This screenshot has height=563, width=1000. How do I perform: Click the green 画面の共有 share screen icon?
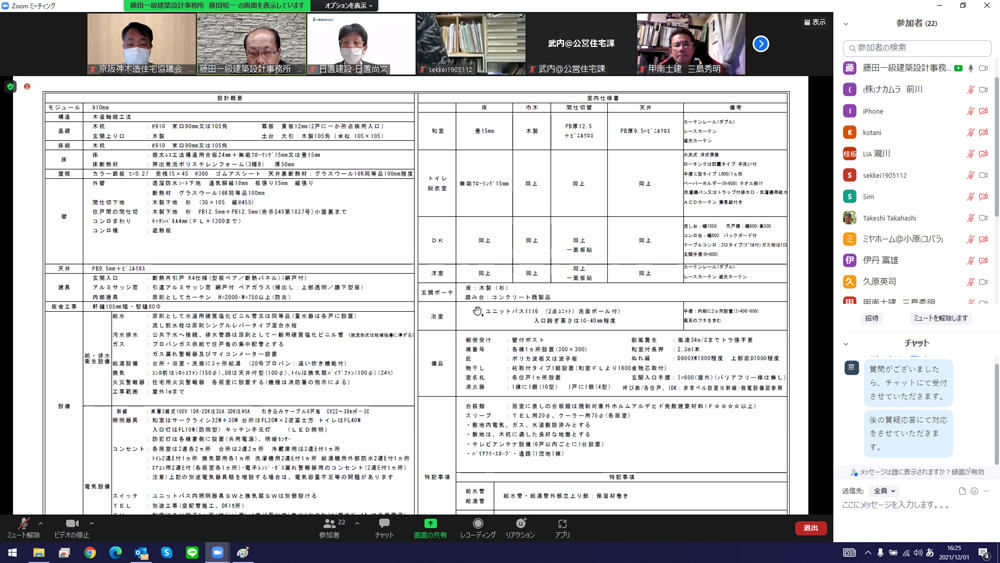[x=430, y=526]
